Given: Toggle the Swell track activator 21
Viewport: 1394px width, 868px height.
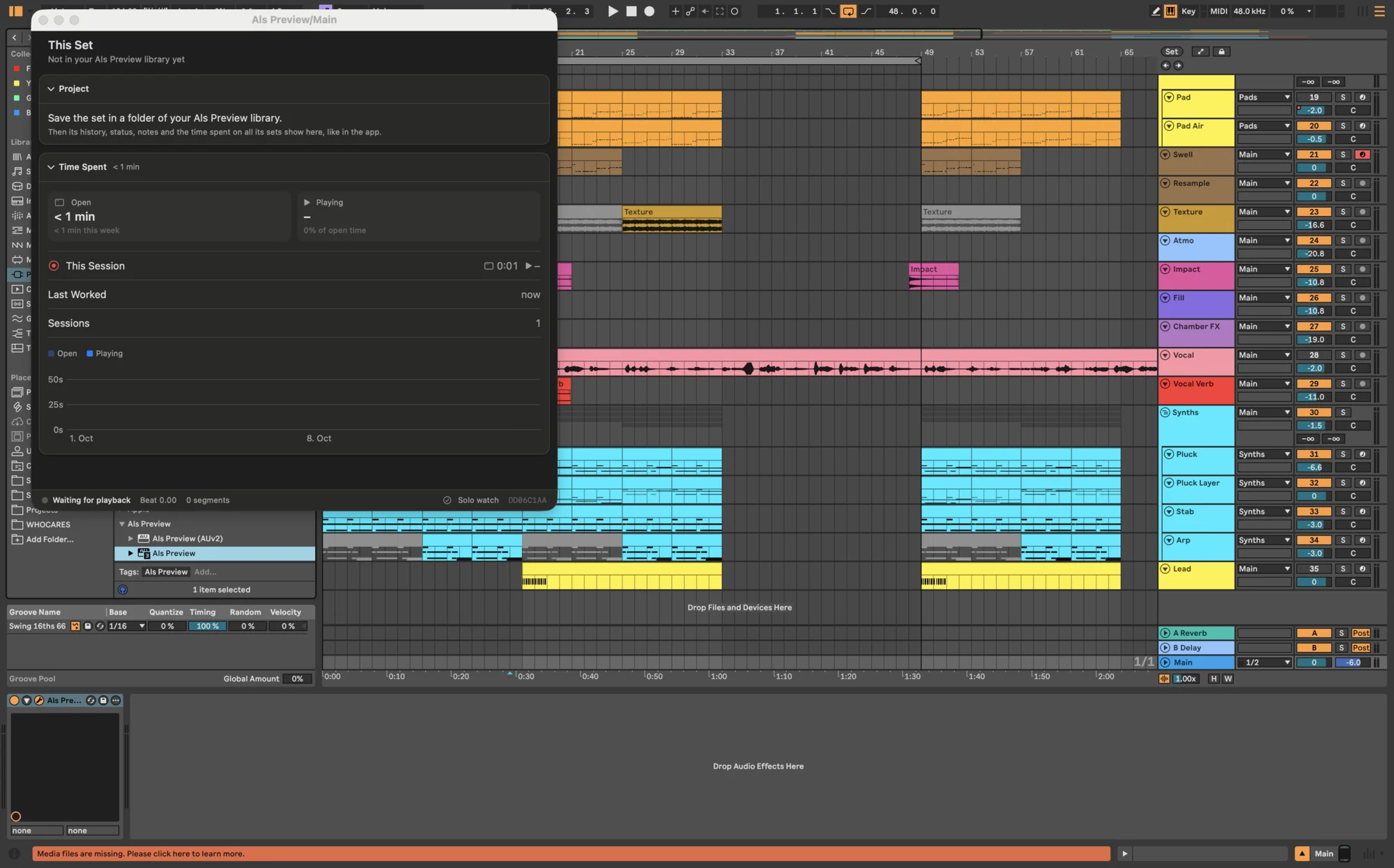Looking at the screenshot, I should pyautogui.click(x=1314, y=155).
